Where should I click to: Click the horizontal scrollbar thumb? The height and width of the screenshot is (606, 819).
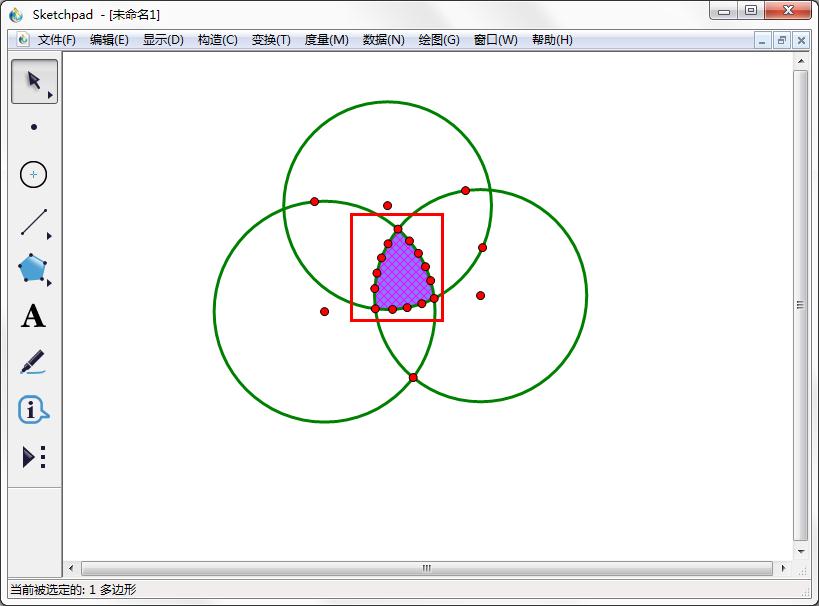click(x=426, y=568)
